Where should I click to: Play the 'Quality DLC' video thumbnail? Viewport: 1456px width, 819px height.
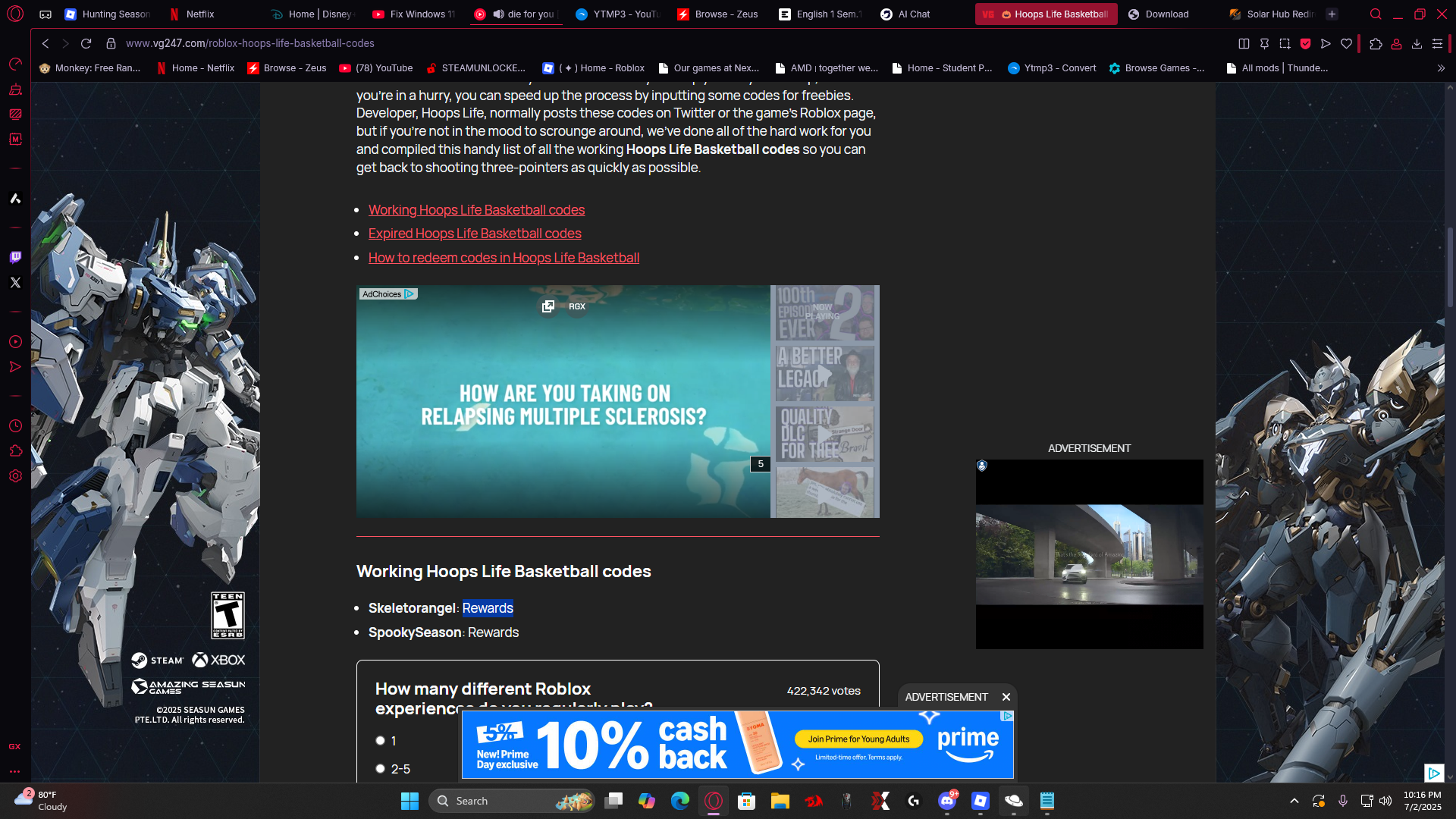coord(825,434)
